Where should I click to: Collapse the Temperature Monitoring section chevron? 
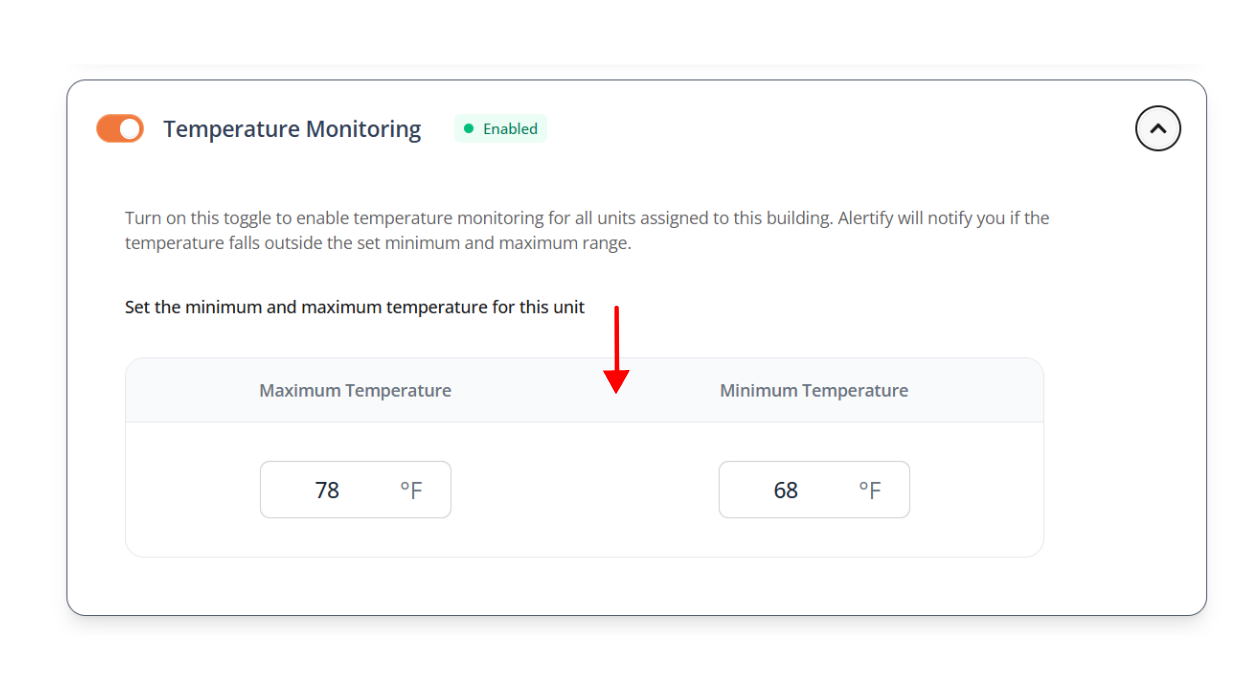pos(1158,129)
